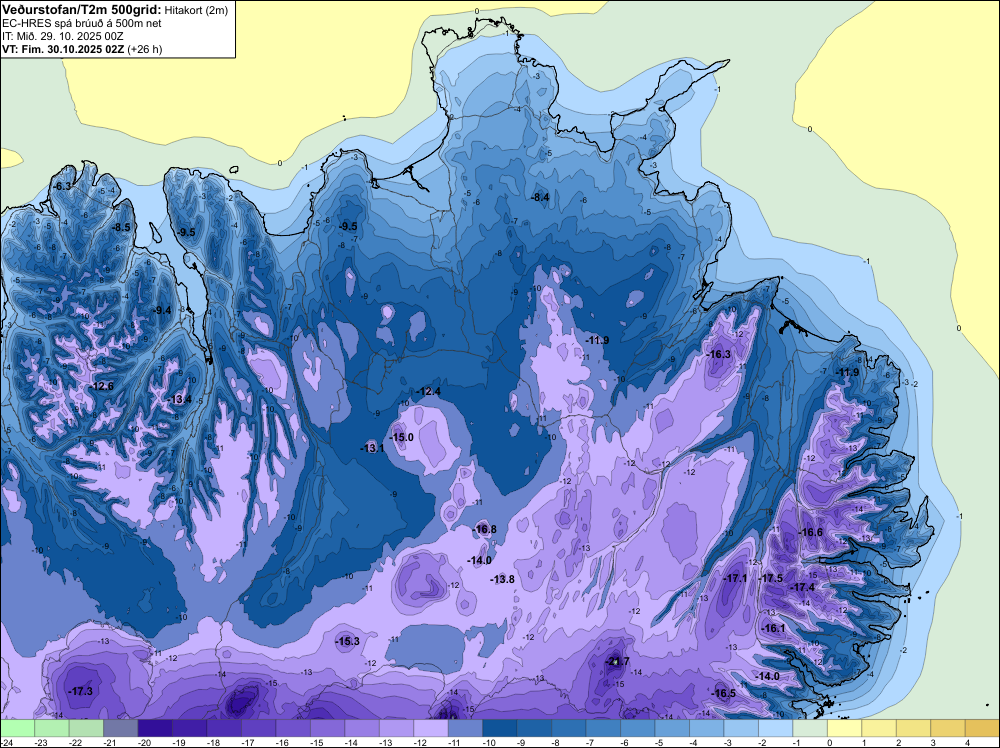Select the -6.3 temperature value
1000x748 pixels.
pyautogui.click(x=61, y=186)
